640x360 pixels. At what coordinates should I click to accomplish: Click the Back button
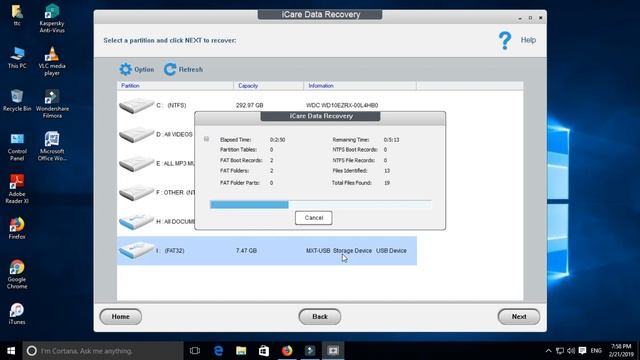pos(320,317)
